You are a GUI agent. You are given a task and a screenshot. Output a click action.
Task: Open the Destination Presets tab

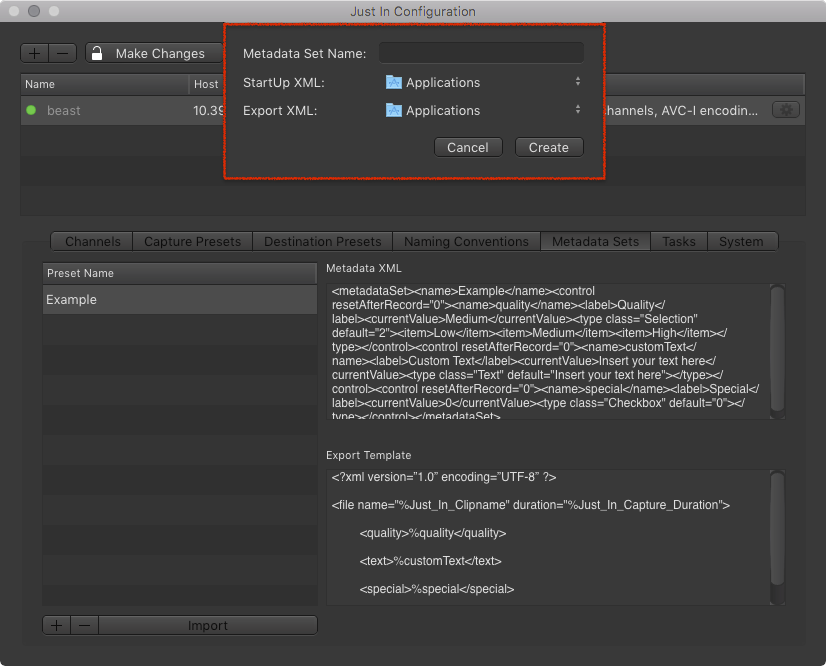coord(322,241)
